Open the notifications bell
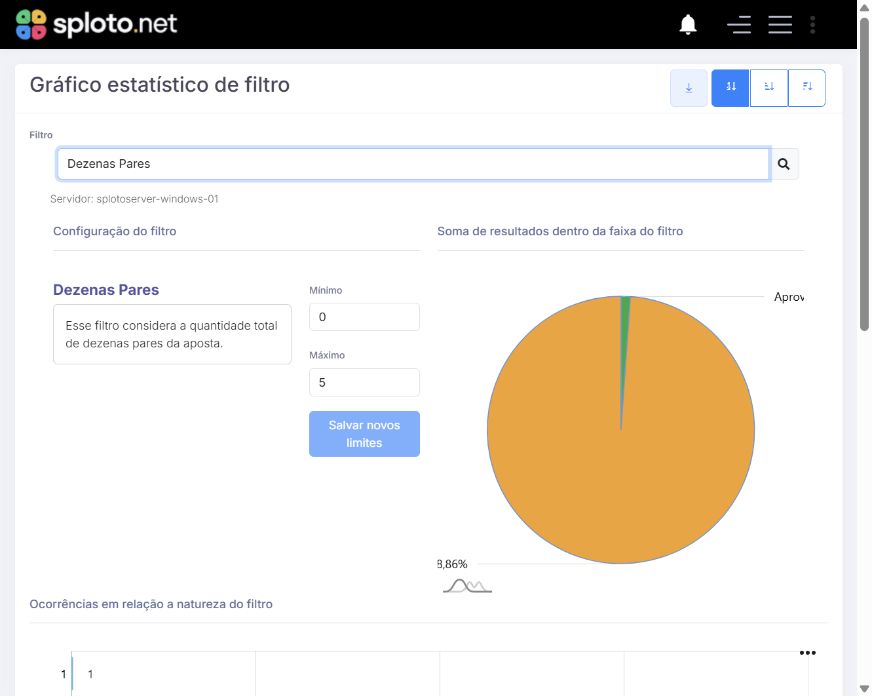Image resolution: width=872 pixels, height=696 pixels. pos(688,24)
